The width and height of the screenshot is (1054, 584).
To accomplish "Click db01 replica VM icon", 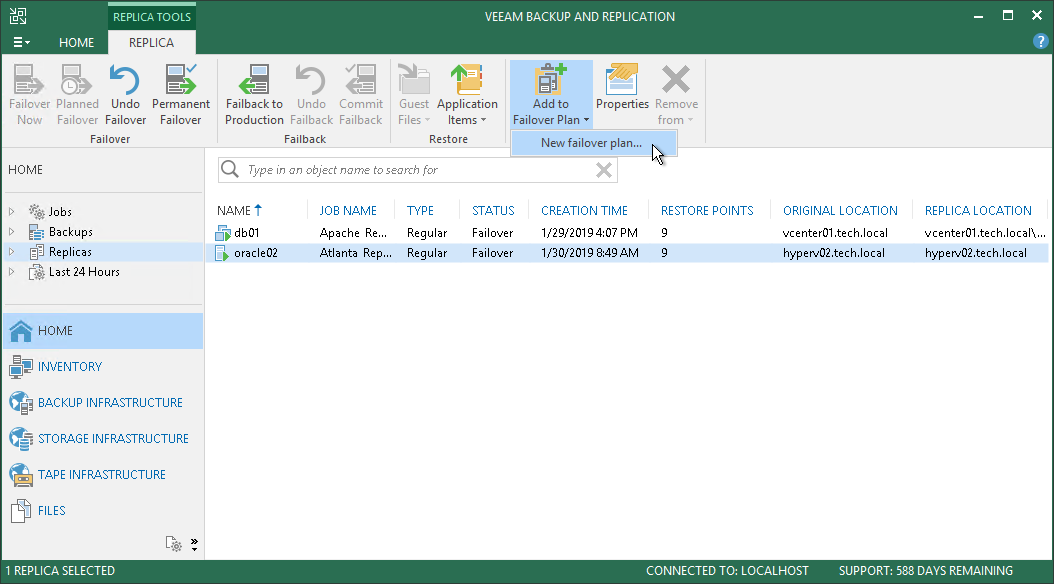I will coord(222,233).
